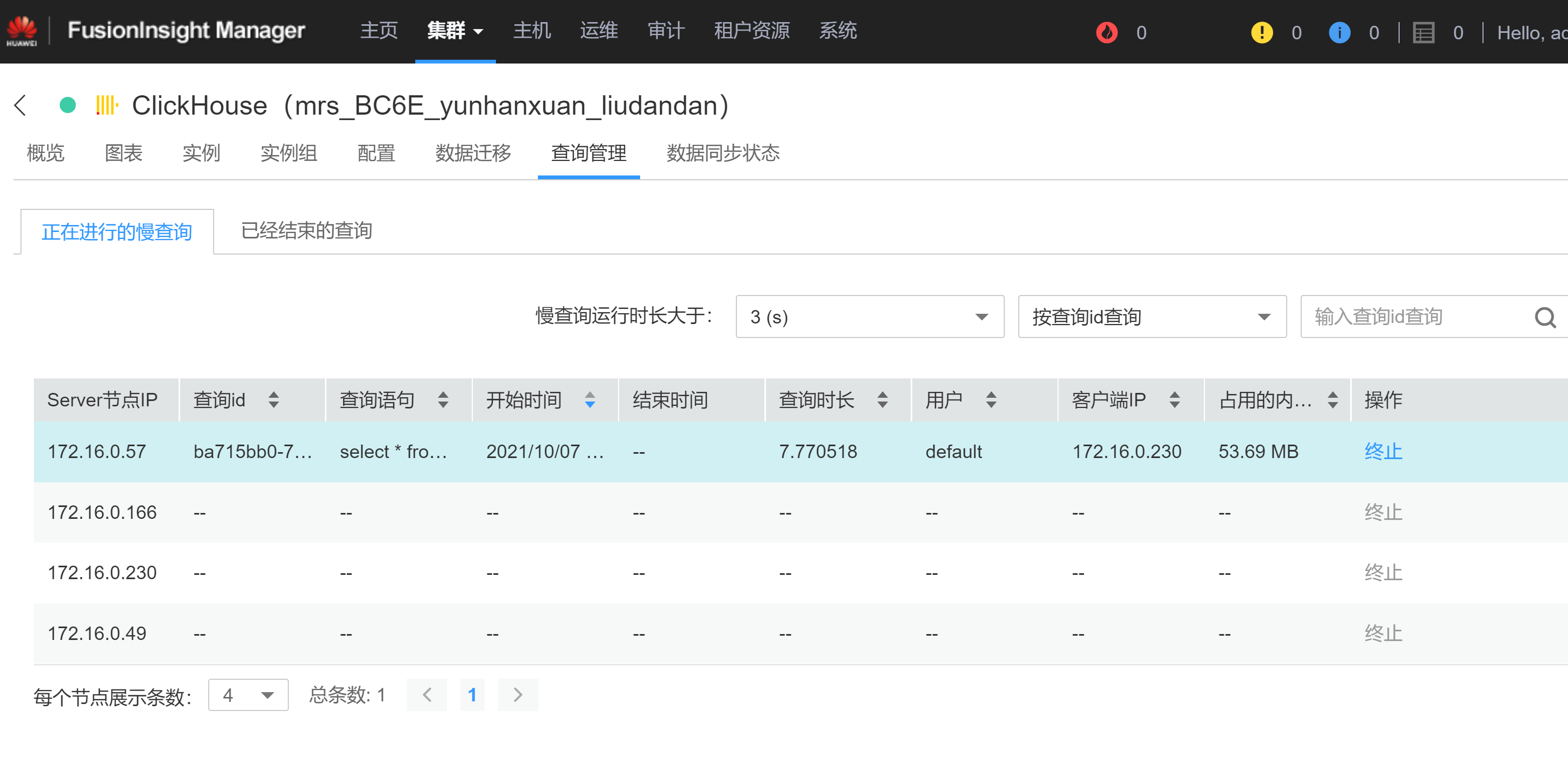Open the per-node rows count dropdown

tap(248, 694)
